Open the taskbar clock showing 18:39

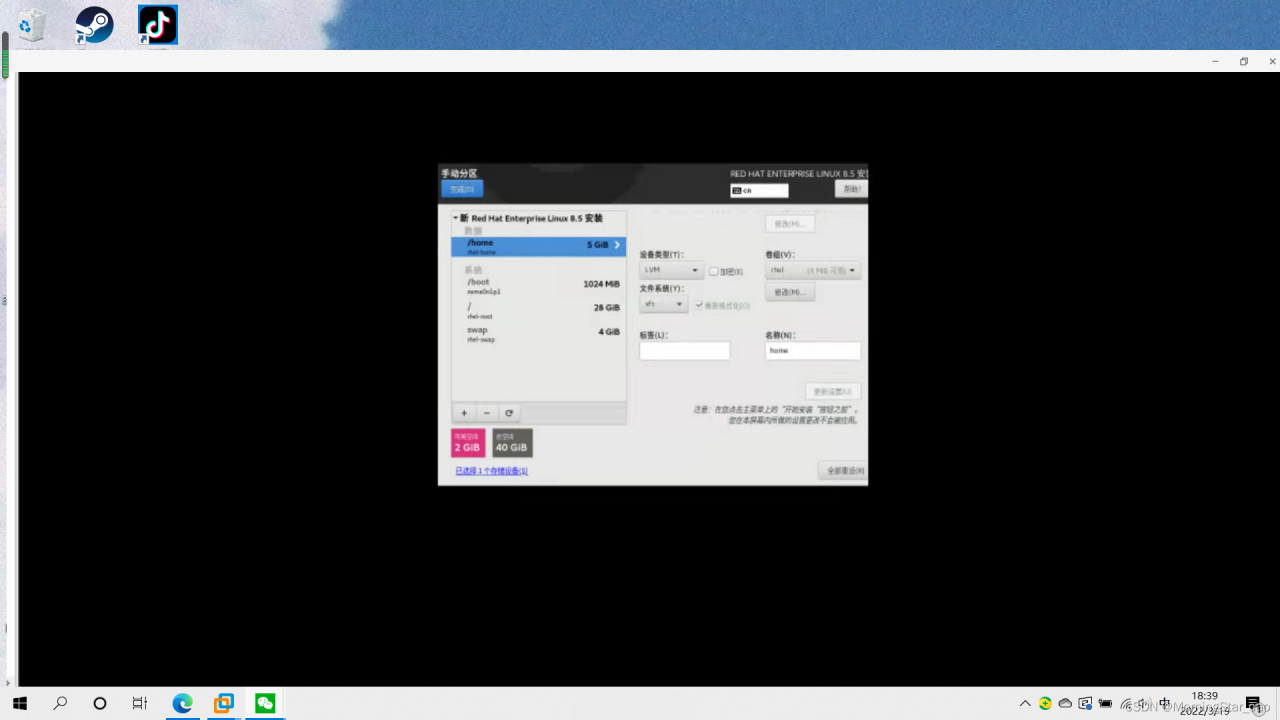[x=1204, y=703]
